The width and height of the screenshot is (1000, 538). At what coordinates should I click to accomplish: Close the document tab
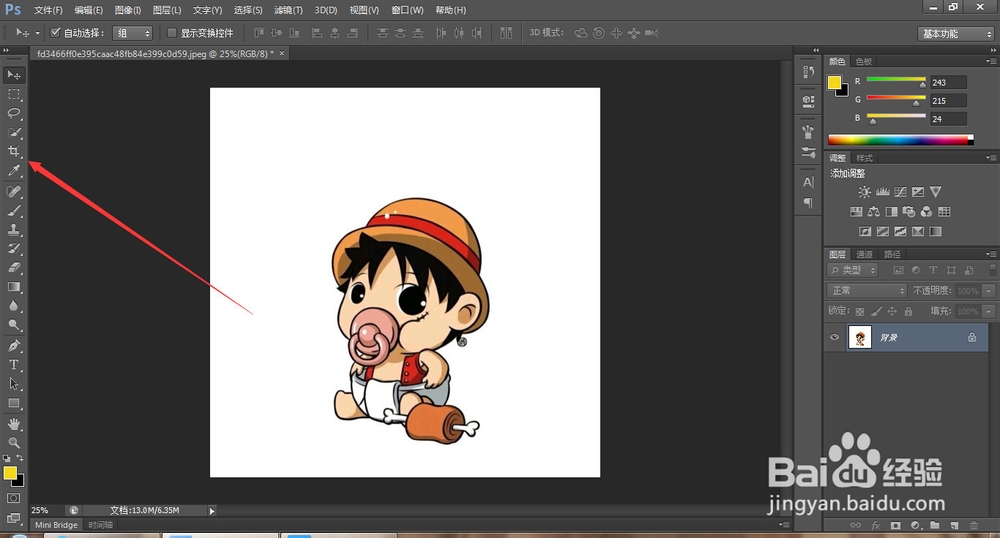click(x=281, y=54)
